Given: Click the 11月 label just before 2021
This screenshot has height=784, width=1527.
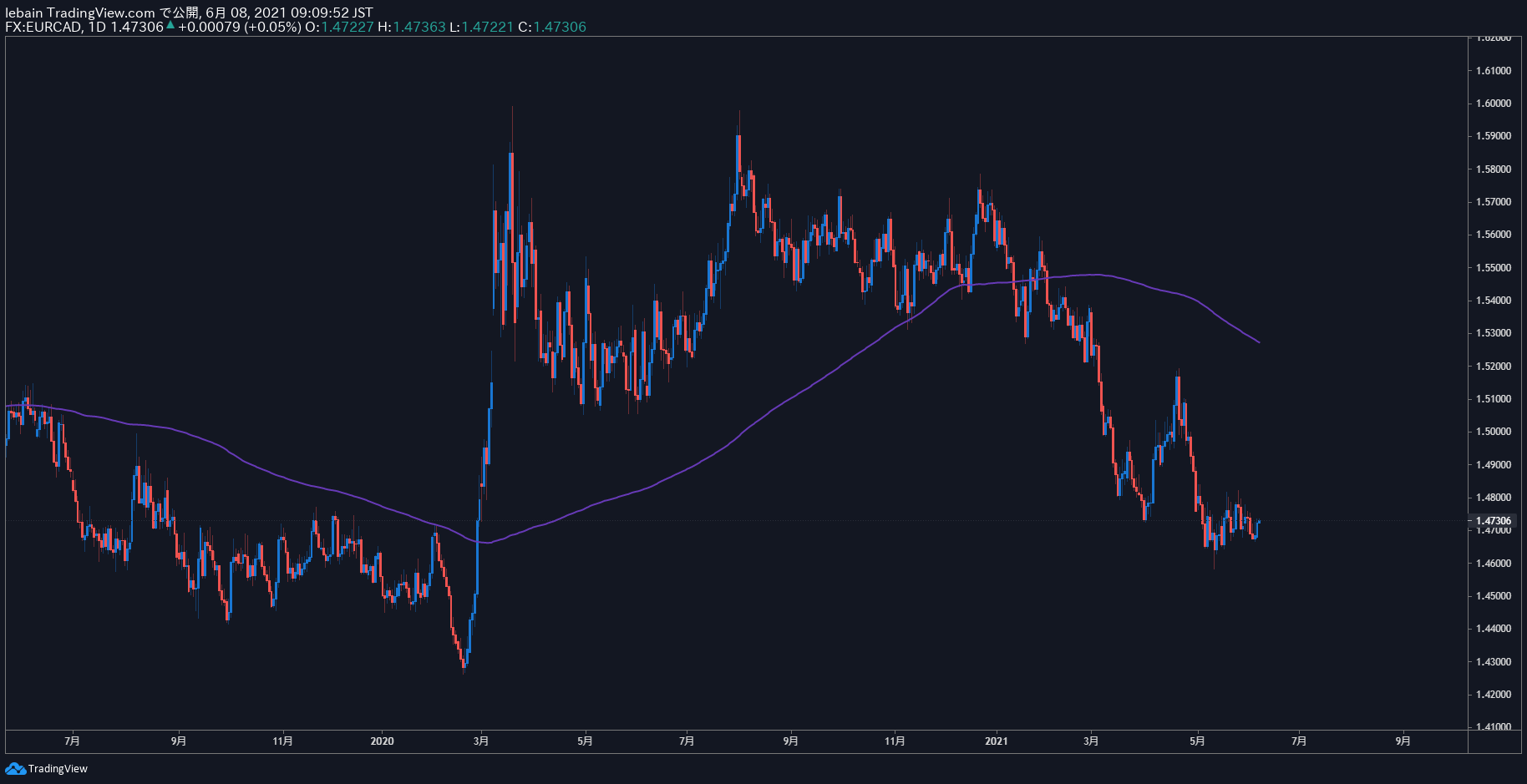Looking at the screenshot, I should click(x=895, y=741).
